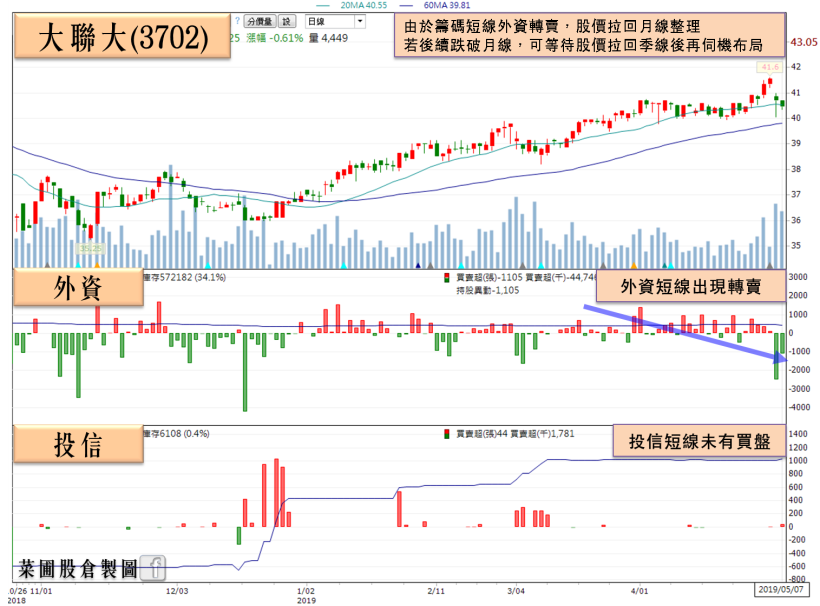Click the red-green legend icon beside 買賣超(張)44
The height and width of the screenshot is (606, 820).
coord(447,433)
